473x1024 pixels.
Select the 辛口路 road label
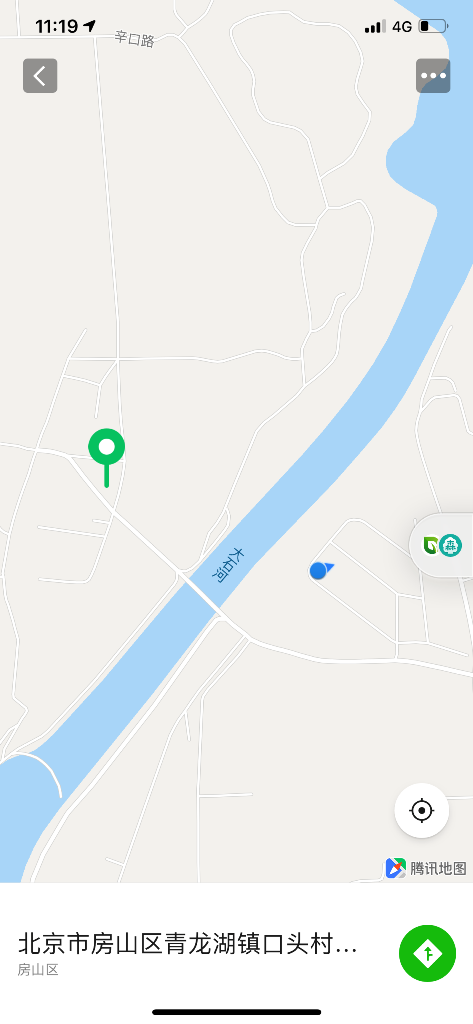135,39
